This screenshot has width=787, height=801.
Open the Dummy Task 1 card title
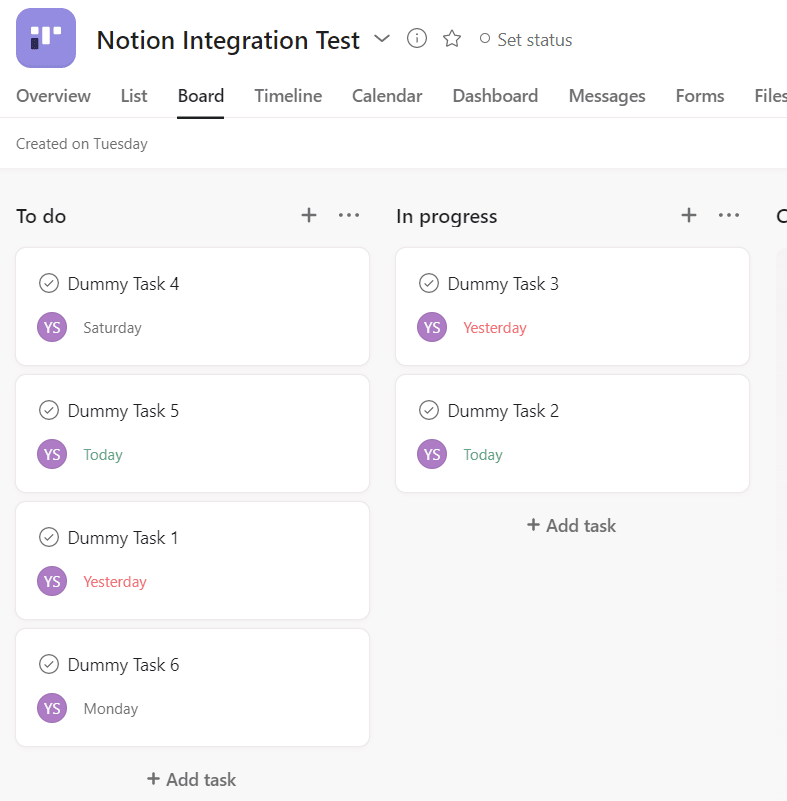tap(123, 538)
